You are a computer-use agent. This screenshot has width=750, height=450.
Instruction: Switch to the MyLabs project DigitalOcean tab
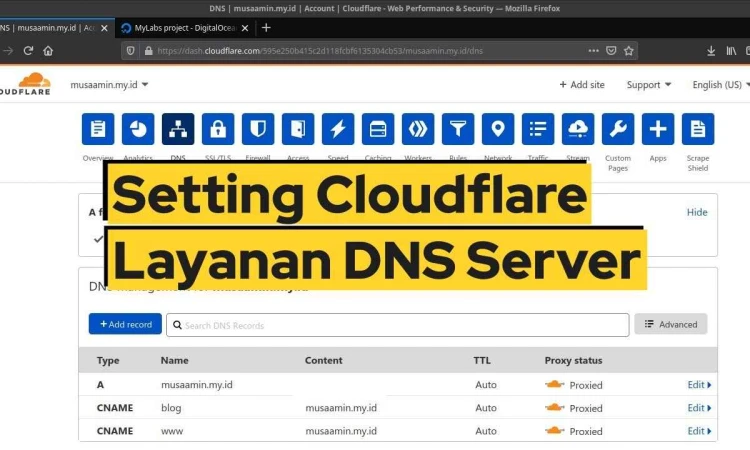(184, 28)
